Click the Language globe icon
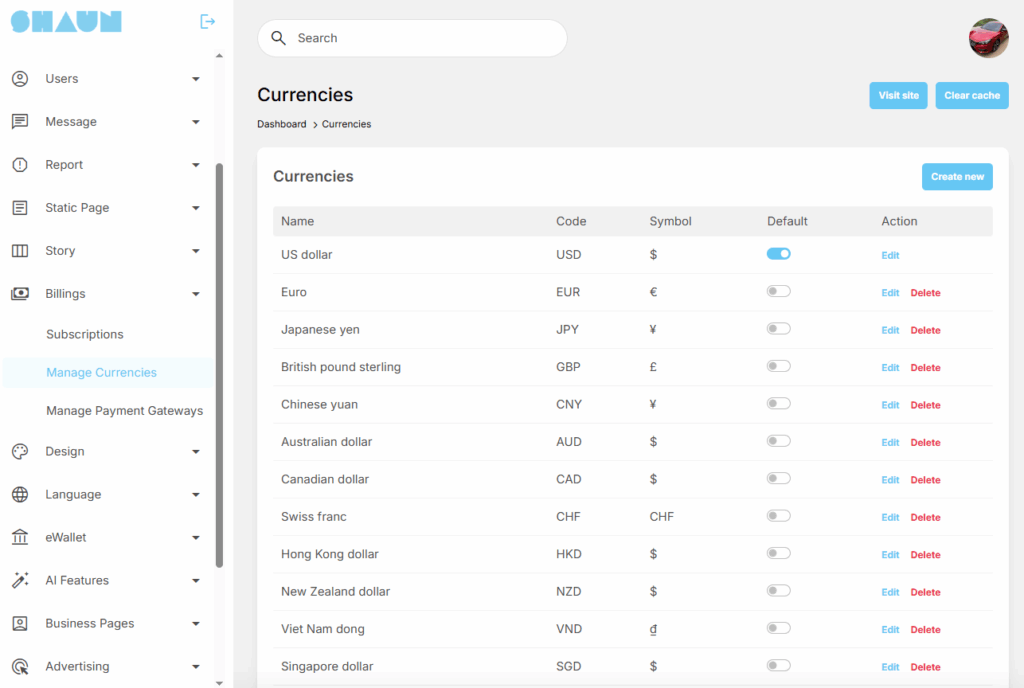The image size is (1024, 688). click(x=20, y=495)
